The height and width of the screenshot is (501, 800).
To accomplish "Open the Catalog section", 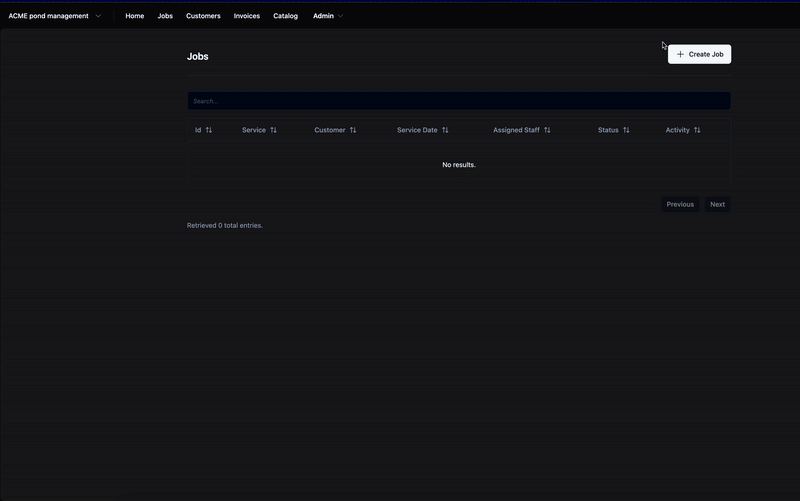I will 285,16.
